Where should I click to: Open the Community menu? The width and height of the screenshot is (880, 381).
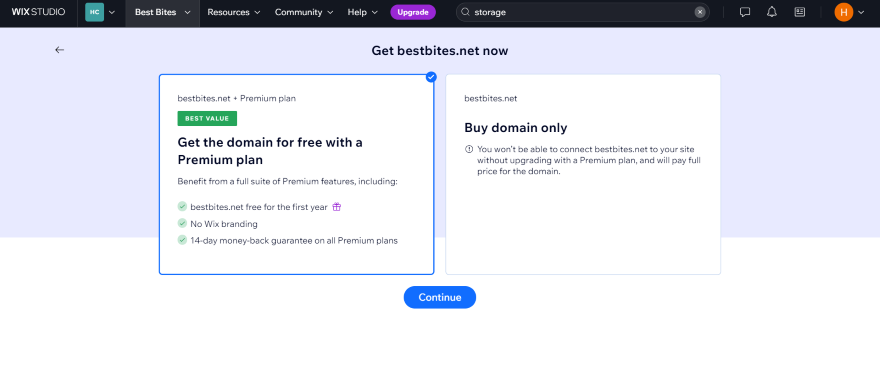click(304, 12)
